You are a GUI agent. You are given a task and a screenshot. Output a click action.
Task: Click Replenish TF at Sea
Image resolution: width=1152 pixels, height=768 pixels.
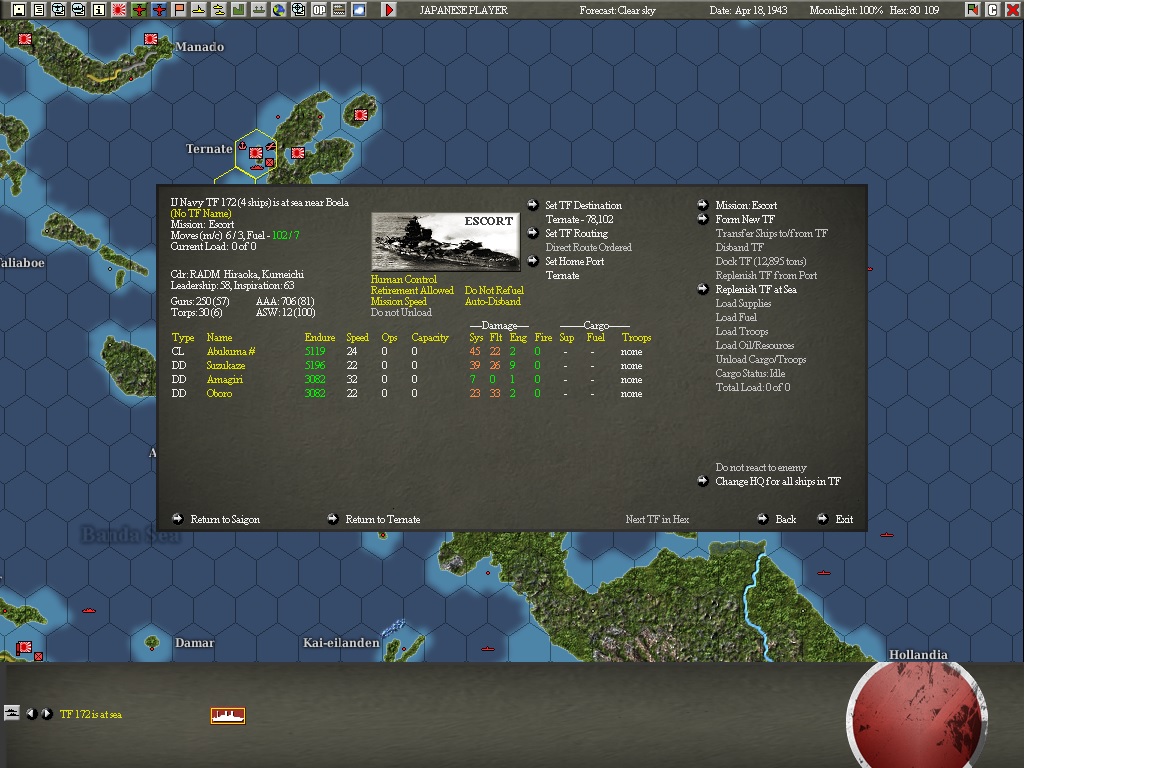pos(756,289)
